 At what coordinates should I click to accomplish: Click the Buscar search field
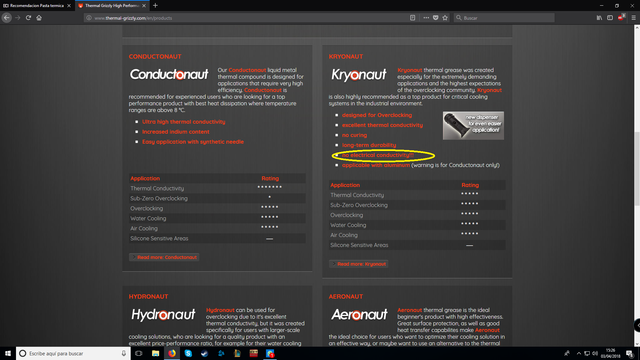click(x=504, y=18)
